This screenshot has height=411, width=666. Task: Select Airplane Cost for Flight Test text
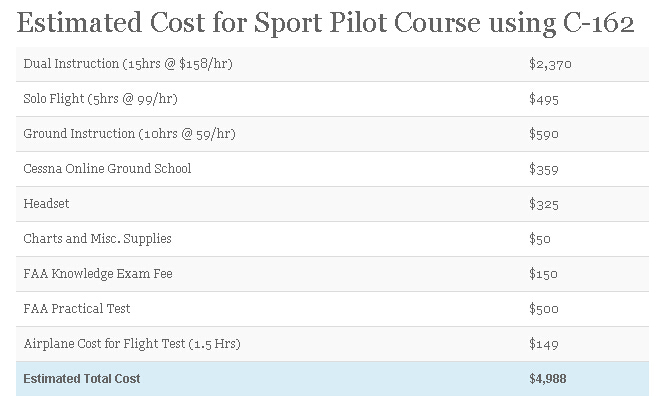tap(132, 343)
